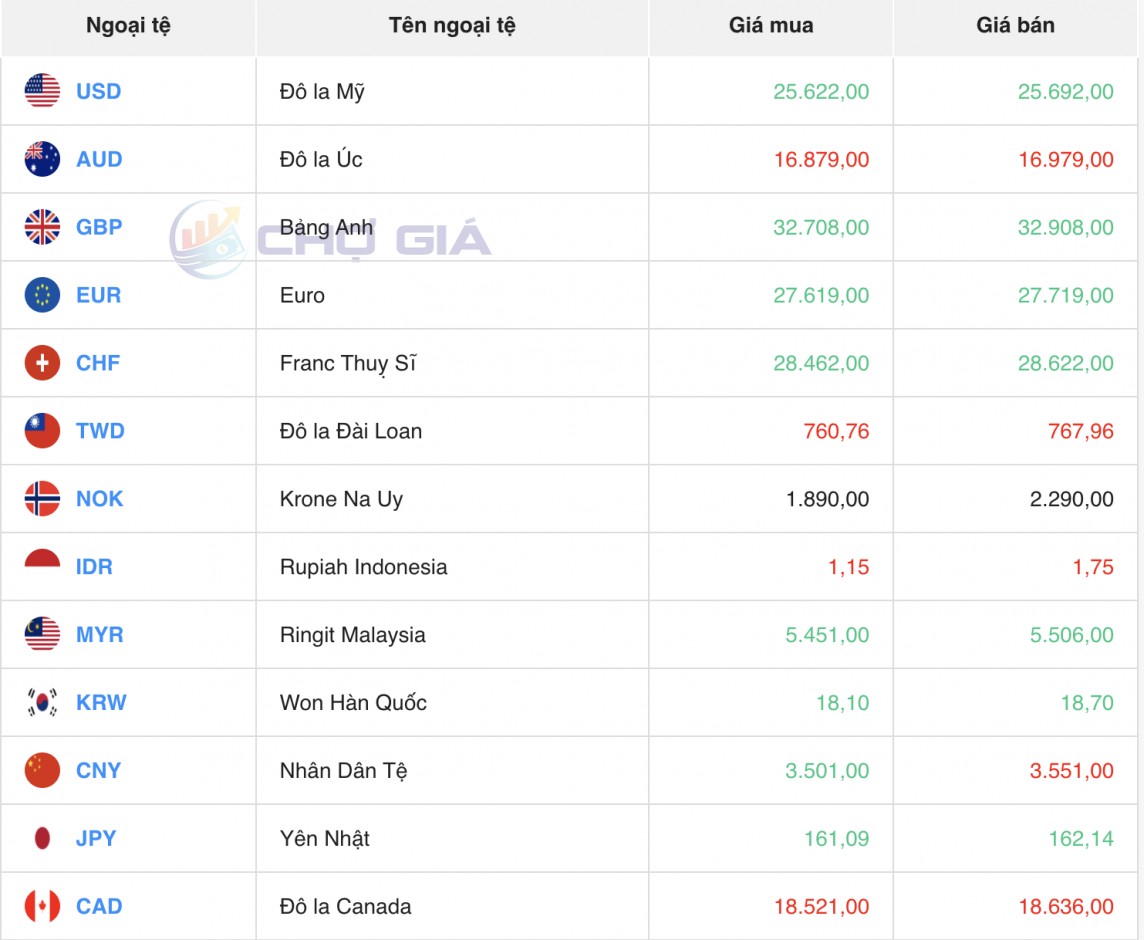
Task: Click the 'Ngoại tệ' column header
Action: tap(128, 26)
